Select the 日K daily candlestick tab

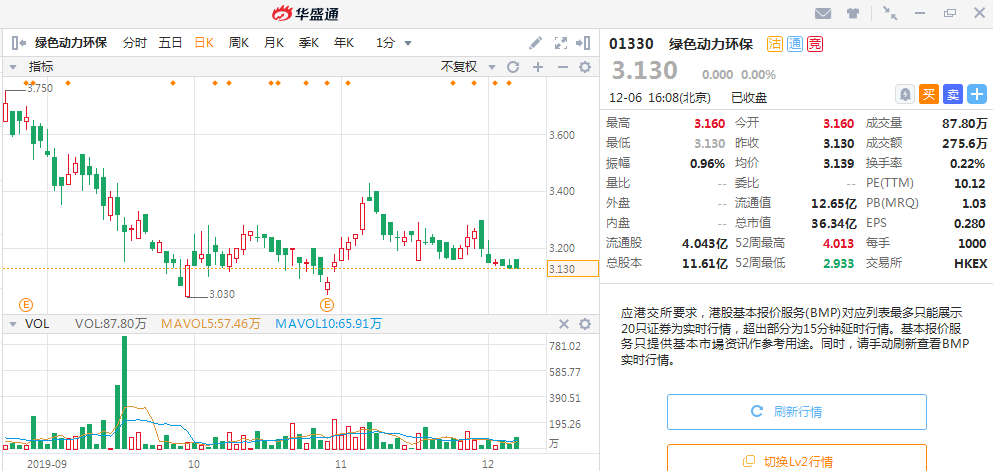(204, 43)
